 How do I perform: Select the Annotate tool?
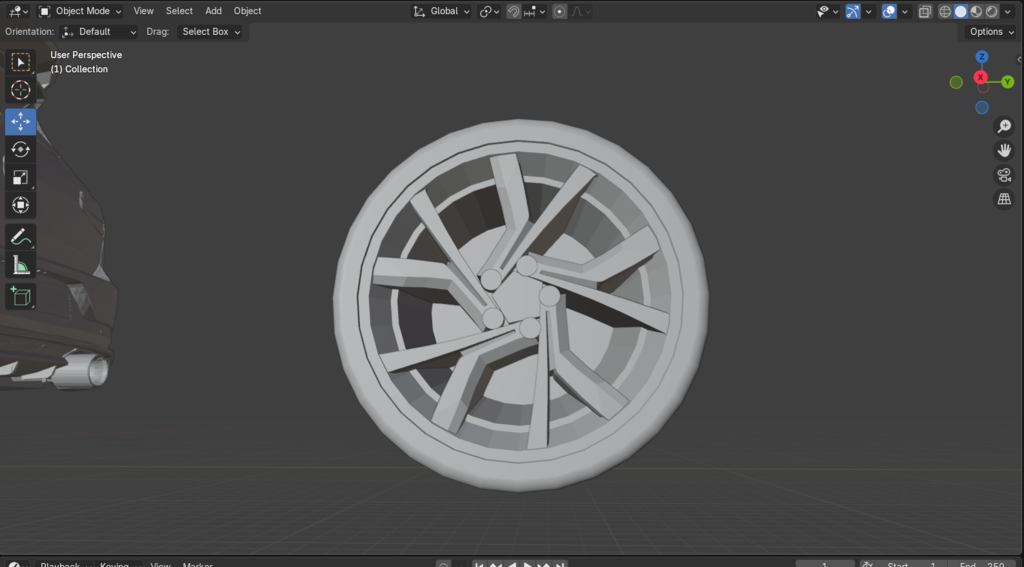coord(20,237)
